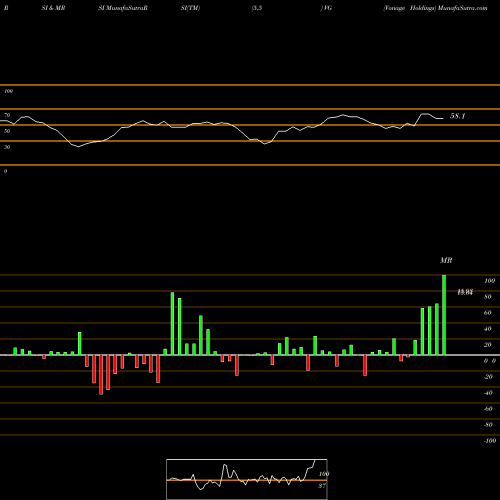This screenshot has width=500, height=500.
Task: Select the 'SI MunafaSutraR' header text
Action: [123, 8]
